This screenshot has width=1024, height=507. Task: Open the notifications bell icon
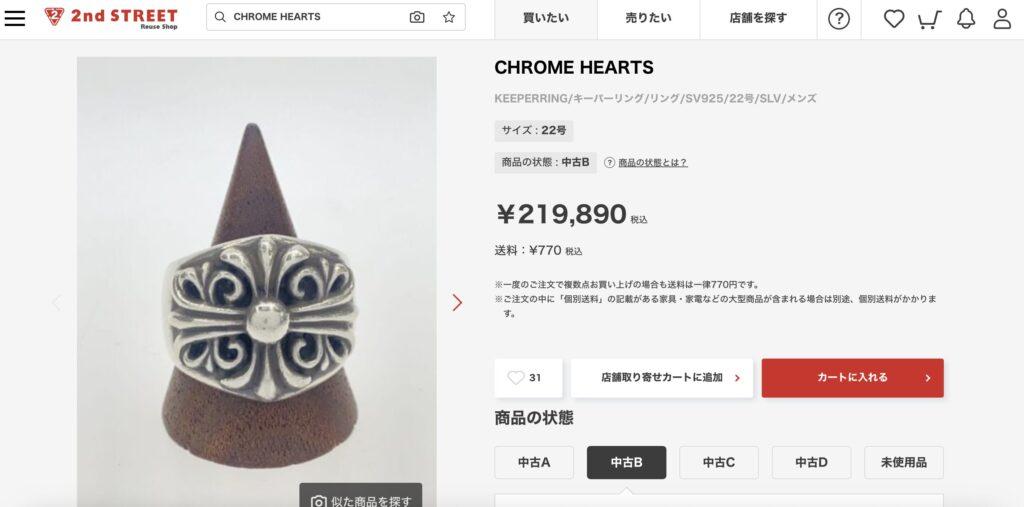tap(965, 19)
